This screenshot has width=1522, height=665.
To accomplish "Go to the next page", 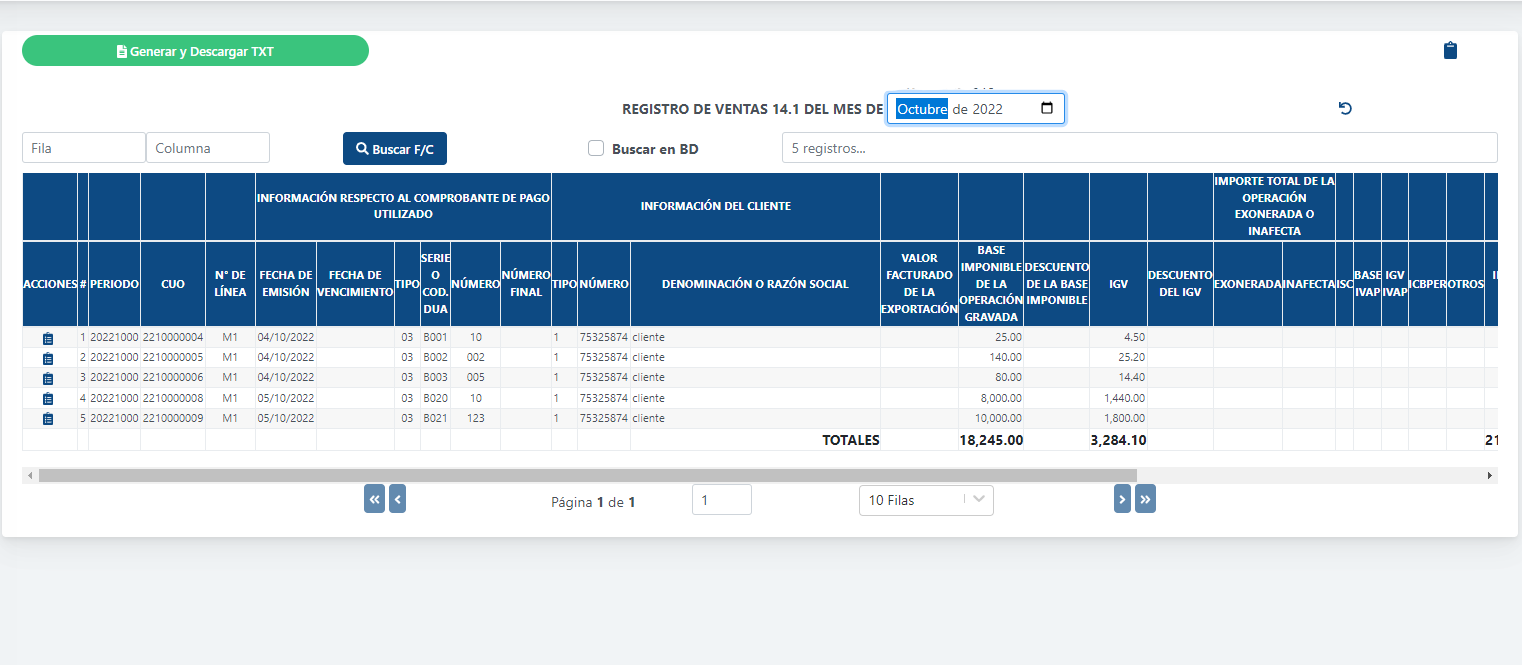I will click(1122, 499).
